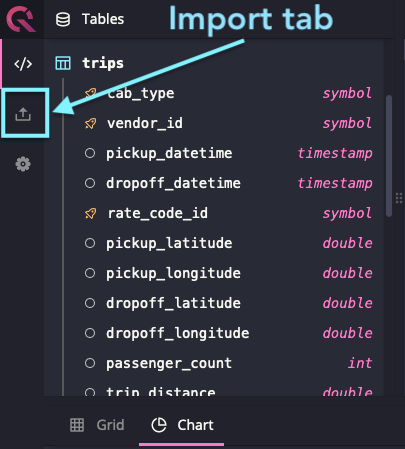Select the dropoff_latitude column

pos(173,303)
